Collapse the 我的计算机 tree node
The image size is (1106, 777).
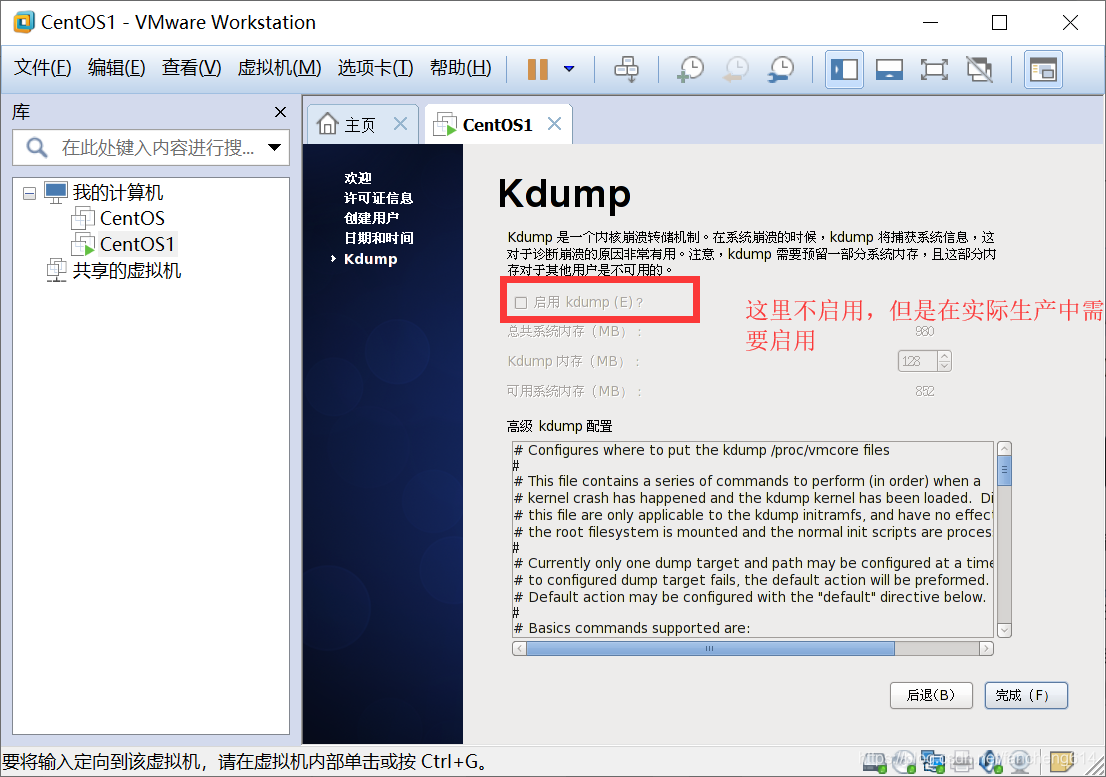pos(29,192)
